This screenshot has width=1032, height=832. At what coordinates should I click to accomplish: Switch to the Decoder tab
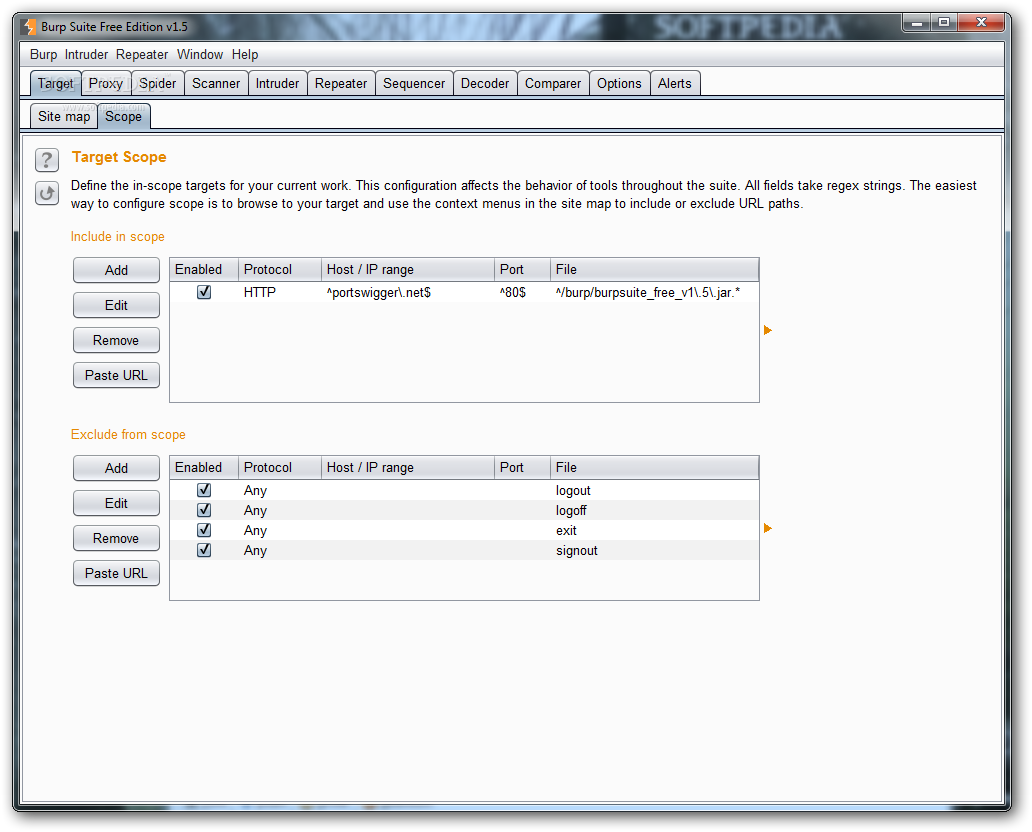tap(485, 84)
